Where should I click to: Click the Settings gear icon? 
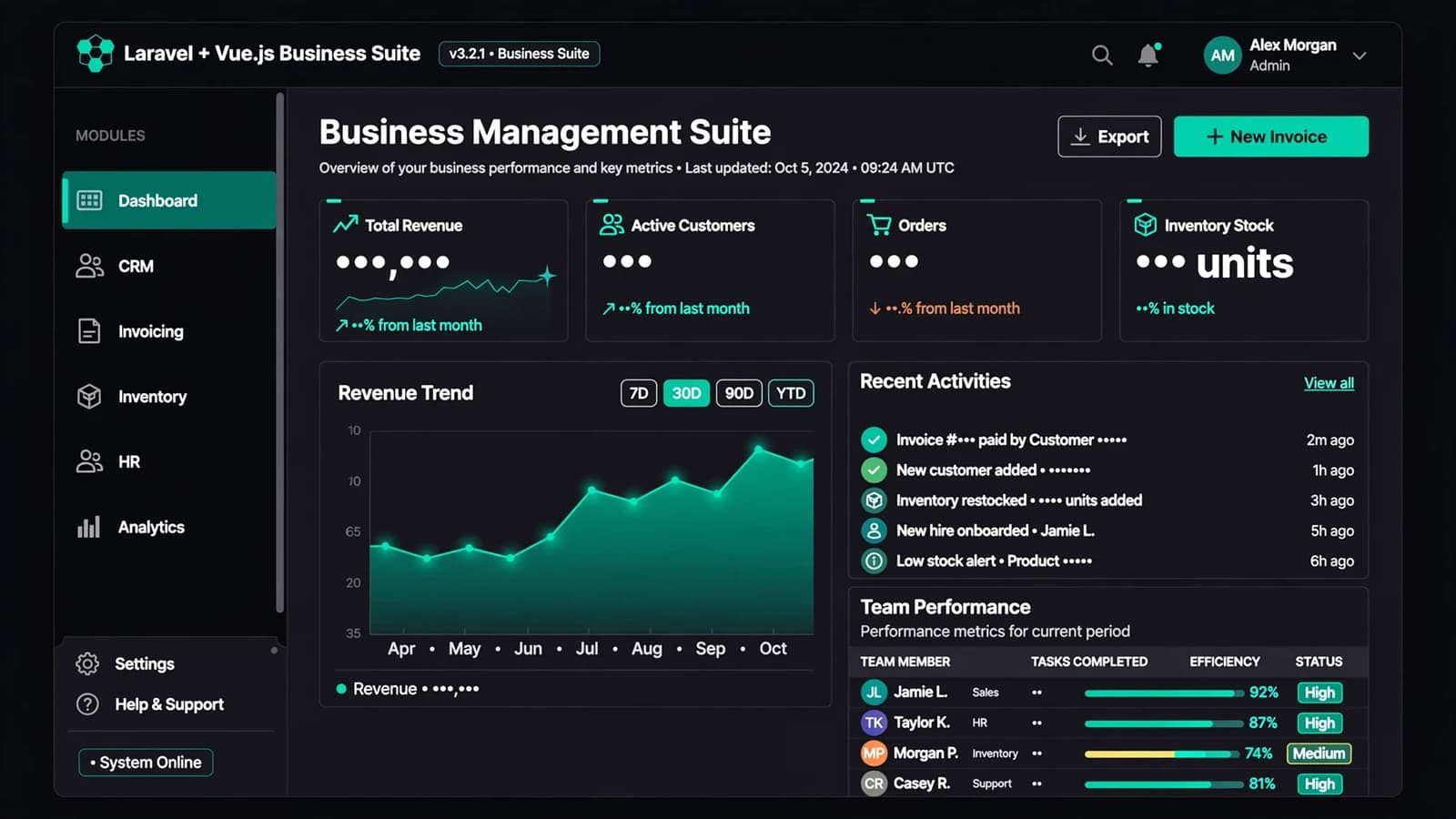[x=87, y=663]
